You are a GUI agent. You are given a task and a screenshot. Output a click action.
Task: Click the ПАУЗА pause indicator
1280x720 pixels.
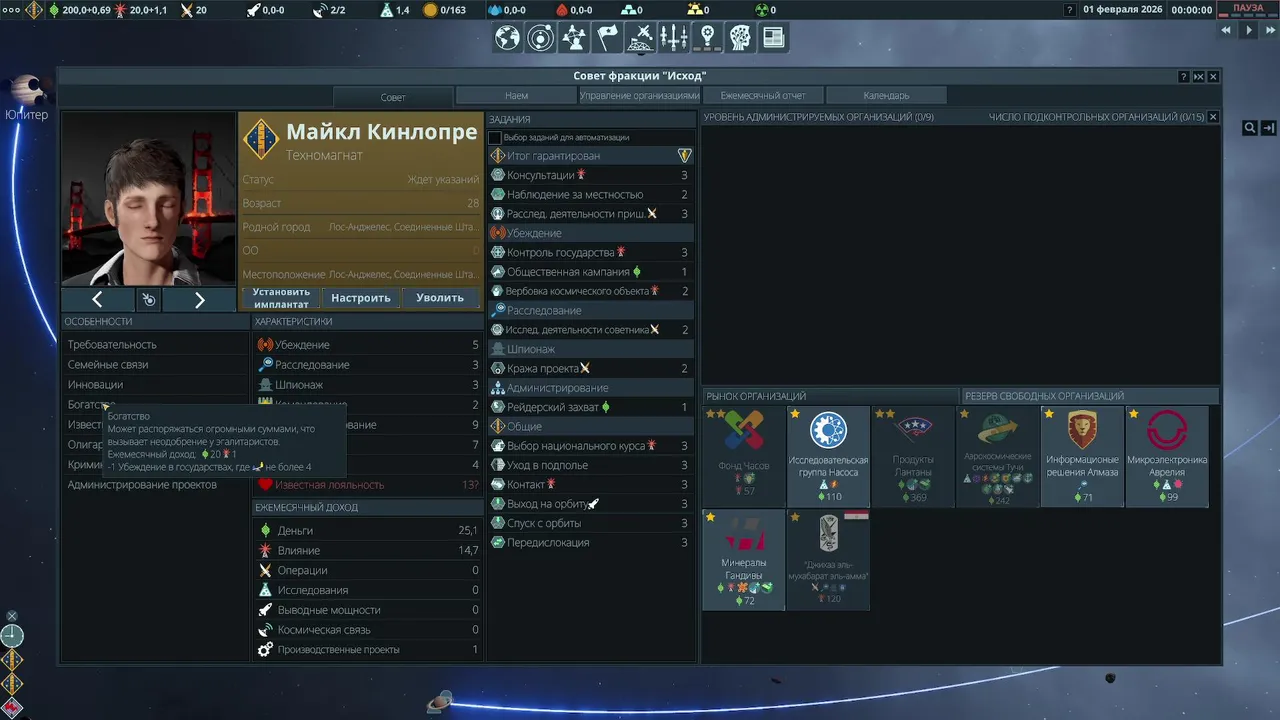(1248, 8)
